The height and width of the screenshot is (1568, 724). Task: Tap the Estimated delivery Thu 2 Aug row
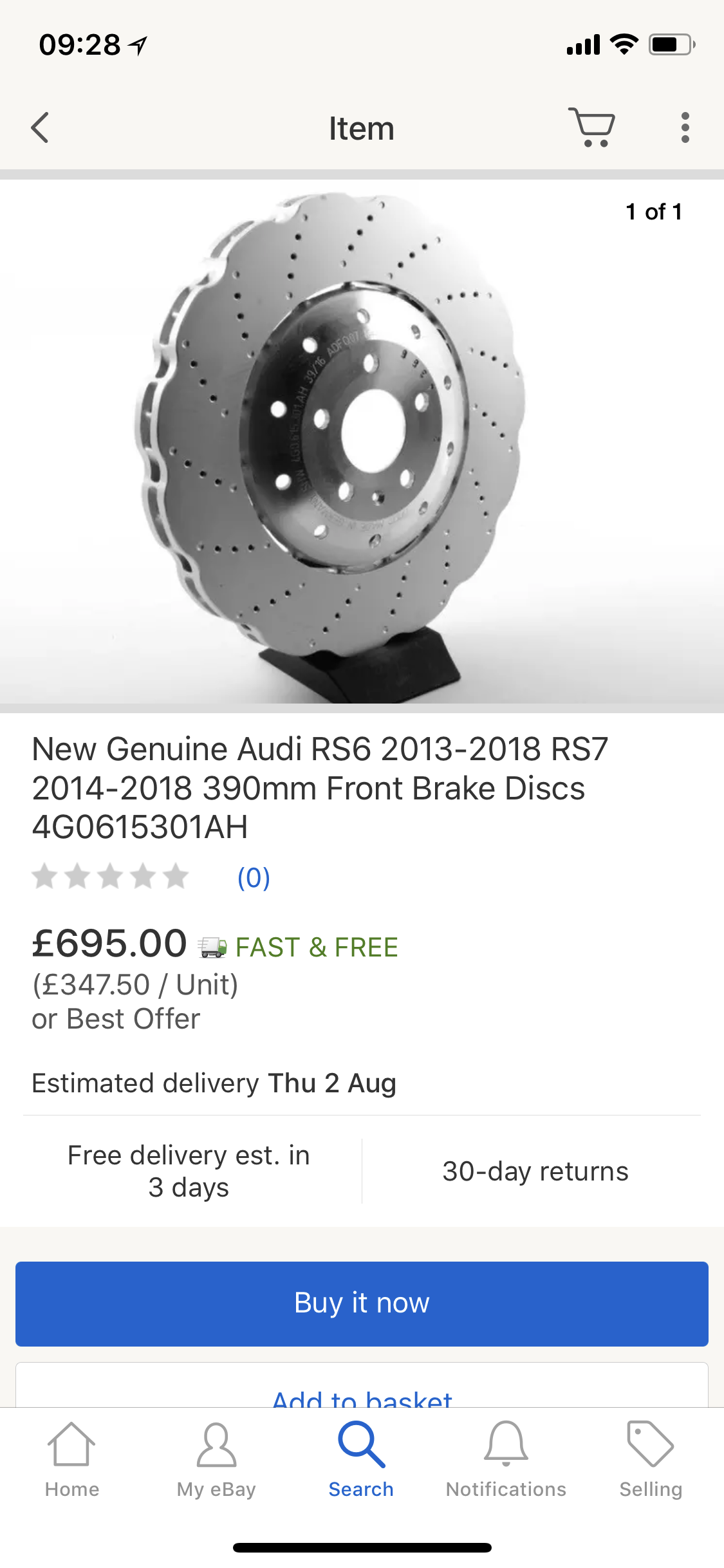[214, 1083]
